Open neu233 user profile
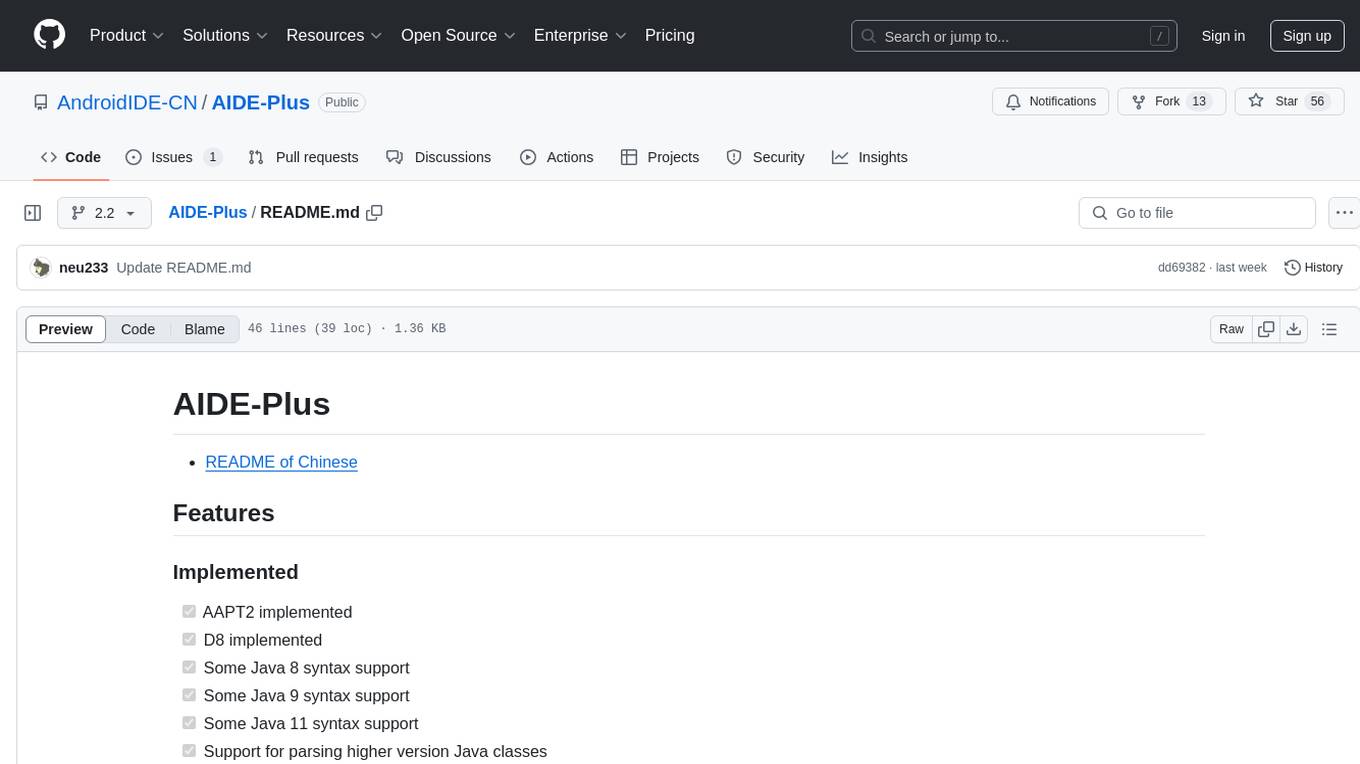 [x=83, y=267]
